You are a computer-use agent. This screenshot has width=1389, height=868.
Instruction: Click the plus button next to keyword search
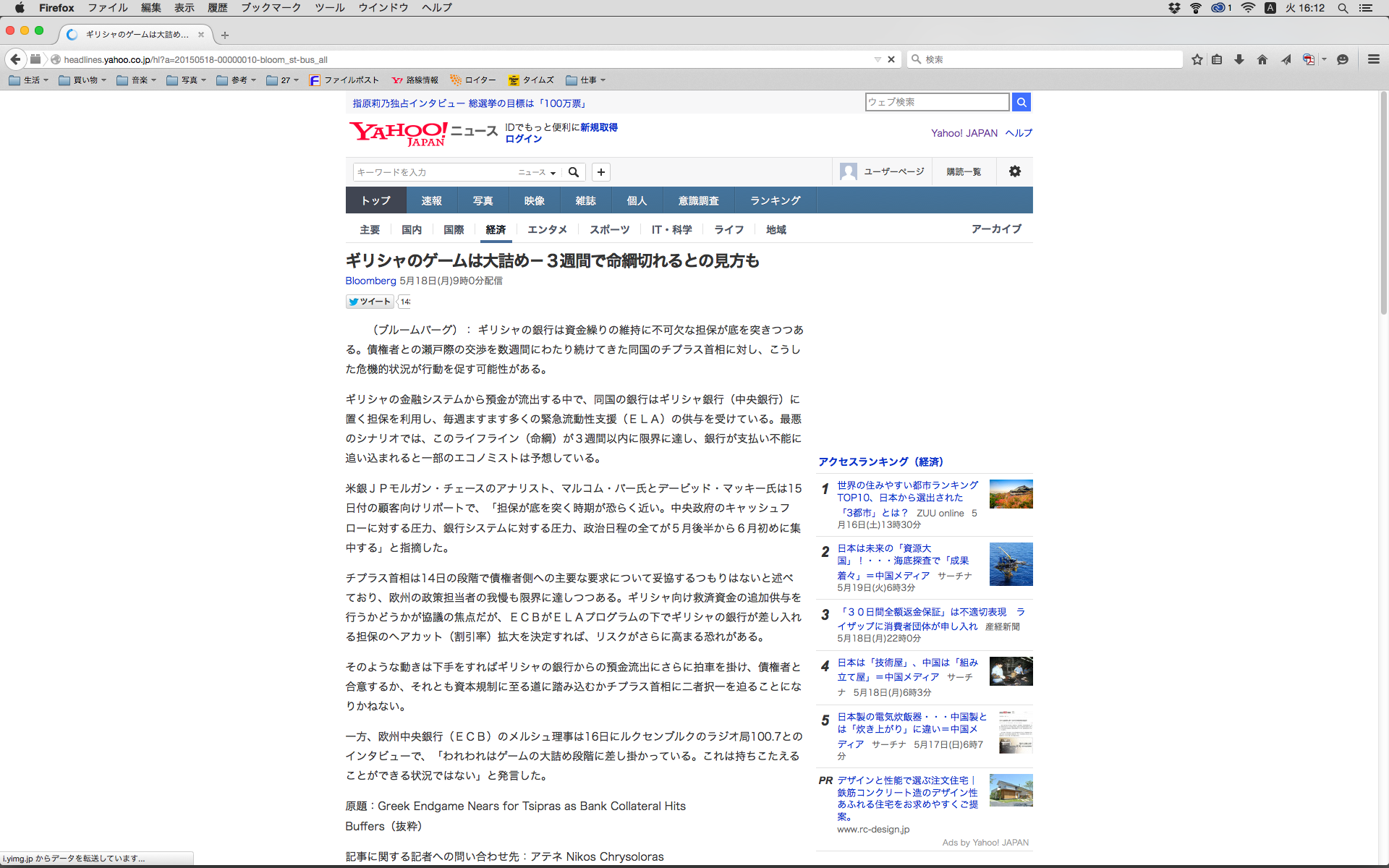tap(601, 172)
